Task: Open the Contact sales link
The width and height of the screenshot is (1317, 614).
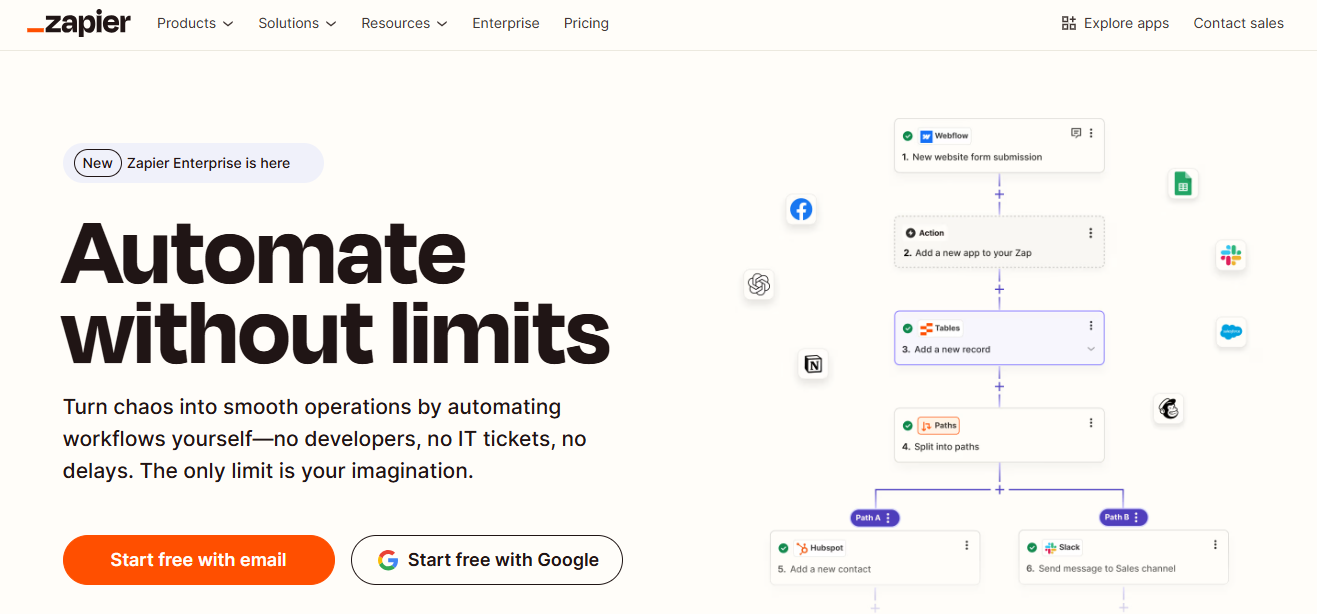Action: (x=1238, y=23)
